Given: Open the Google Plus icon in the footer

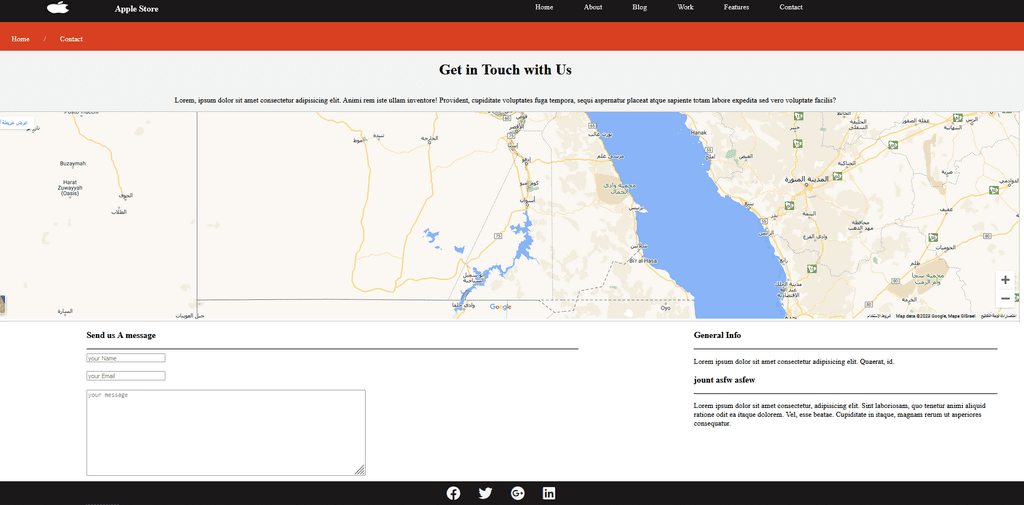Looking at the screenshot, I should click(x=517, y=493).
